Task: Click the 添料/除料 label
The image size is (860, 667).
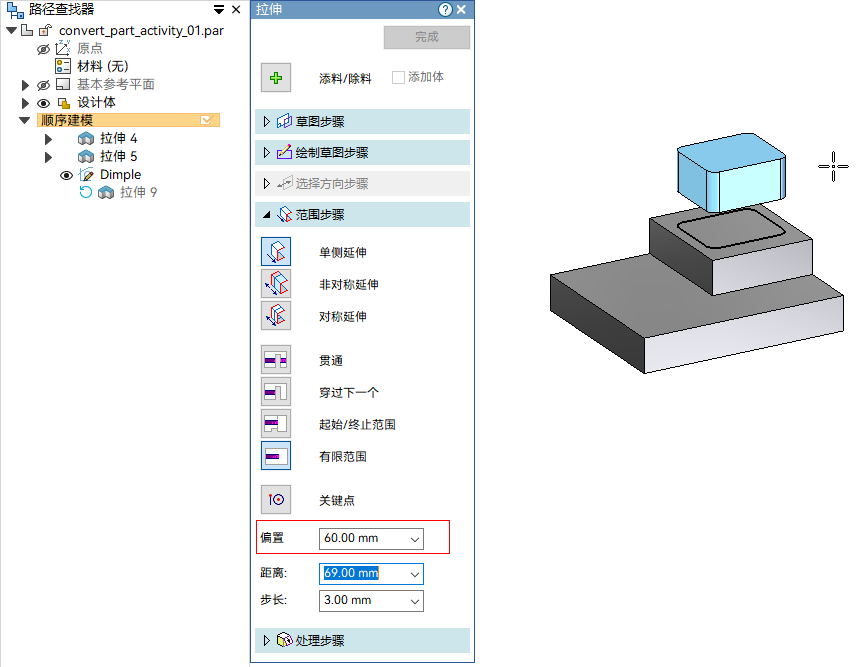Action: (345, 78)
